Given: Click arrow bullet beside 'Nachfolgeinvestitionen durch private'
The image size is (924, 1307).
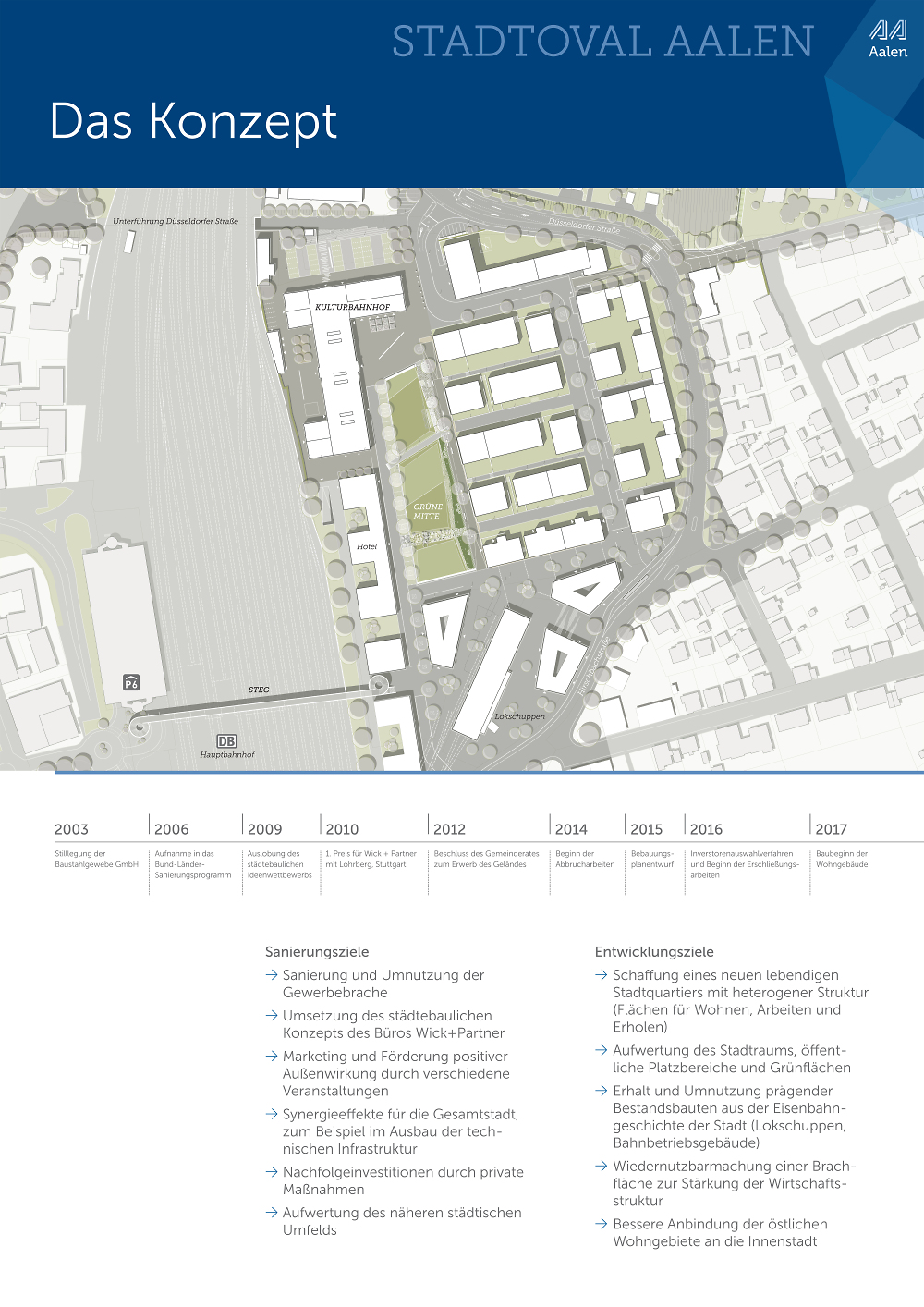Looking at the screenshot, I should [x=272, y=1172].
